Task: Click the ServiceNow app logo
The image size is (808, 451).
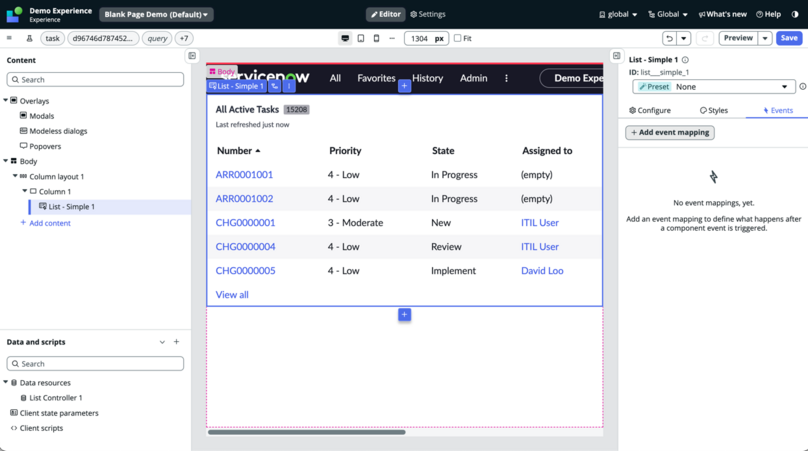Action: click(x=14, y=14)
